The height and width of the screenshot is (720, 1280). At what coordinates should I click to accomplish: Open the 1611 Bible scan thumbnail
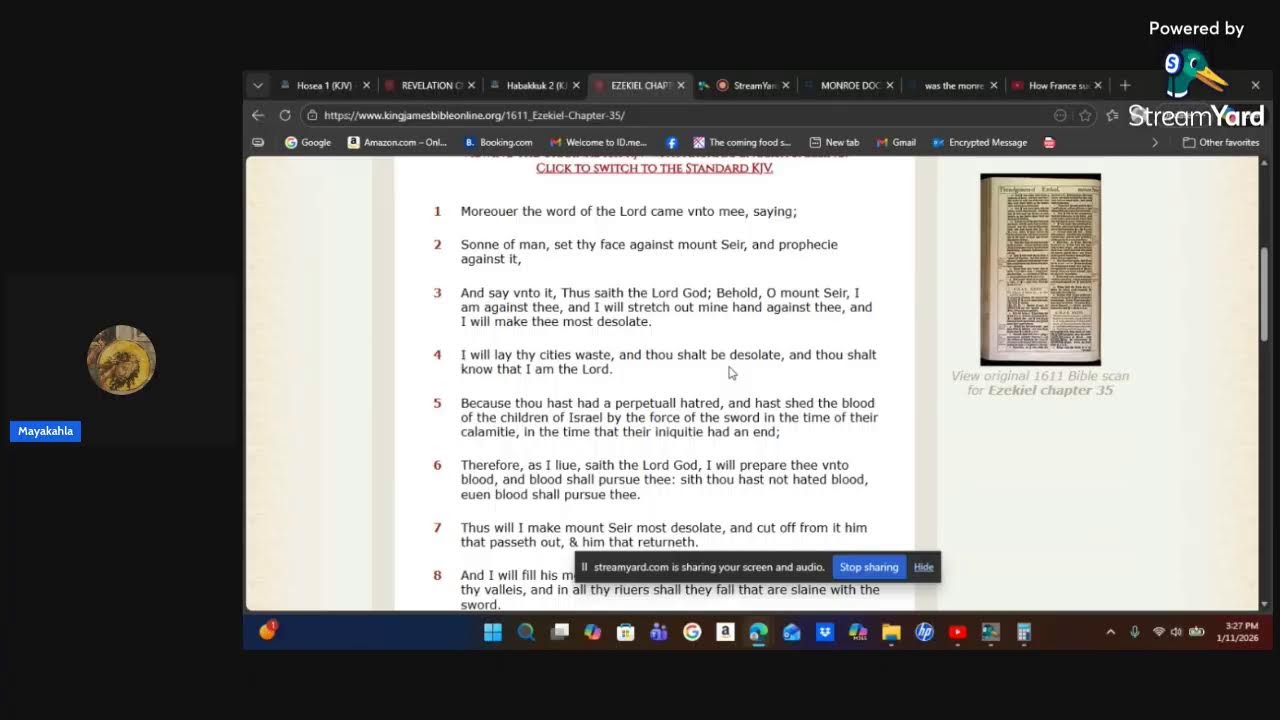(1040, 270)
